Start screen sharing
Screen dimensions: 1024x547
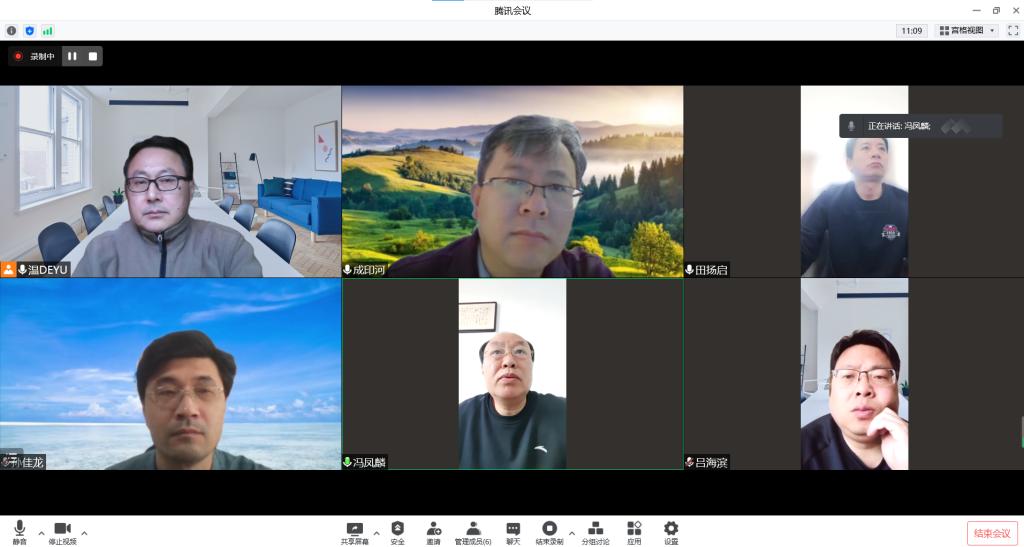[x=354, y=531]
